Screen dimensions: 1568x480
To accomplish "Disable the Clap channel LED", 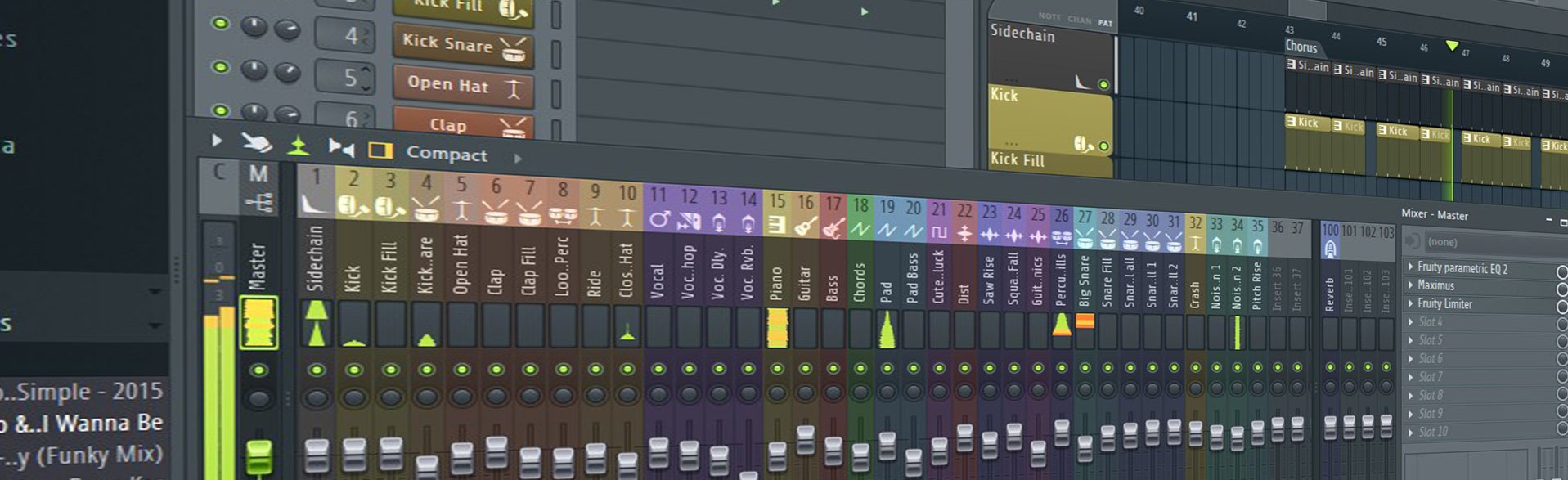I will [x=220, y=109].
